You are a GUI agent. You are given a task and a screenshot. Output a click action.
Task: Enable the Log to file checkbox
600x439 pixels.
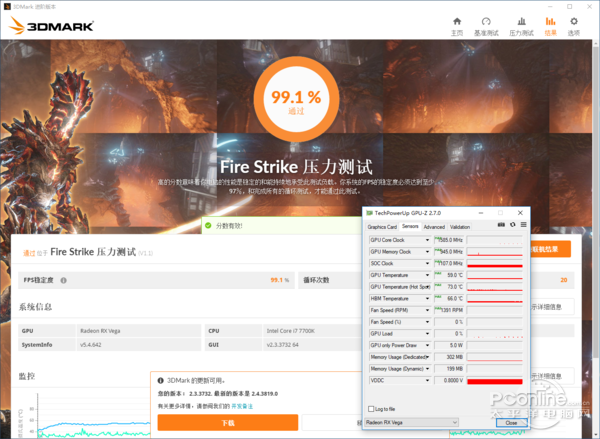[371, 408]
